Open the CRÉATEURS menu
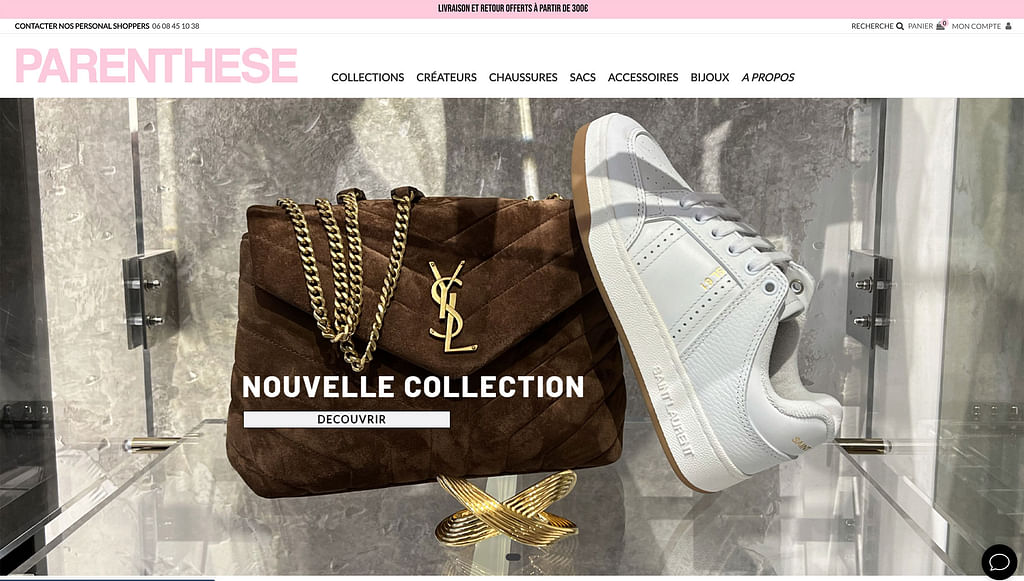The width and height of the screenshot is (1024, 581). [x=447, y=77]
